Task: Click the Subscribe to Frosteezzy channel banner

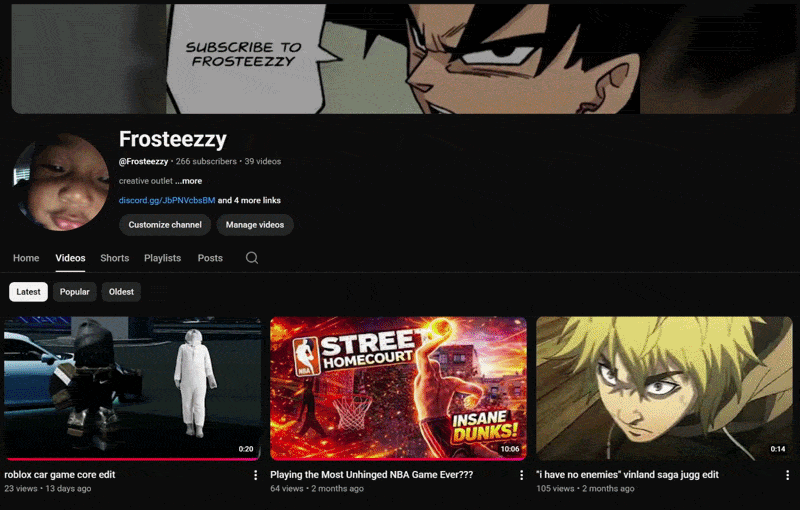Action: click(403, 59)
